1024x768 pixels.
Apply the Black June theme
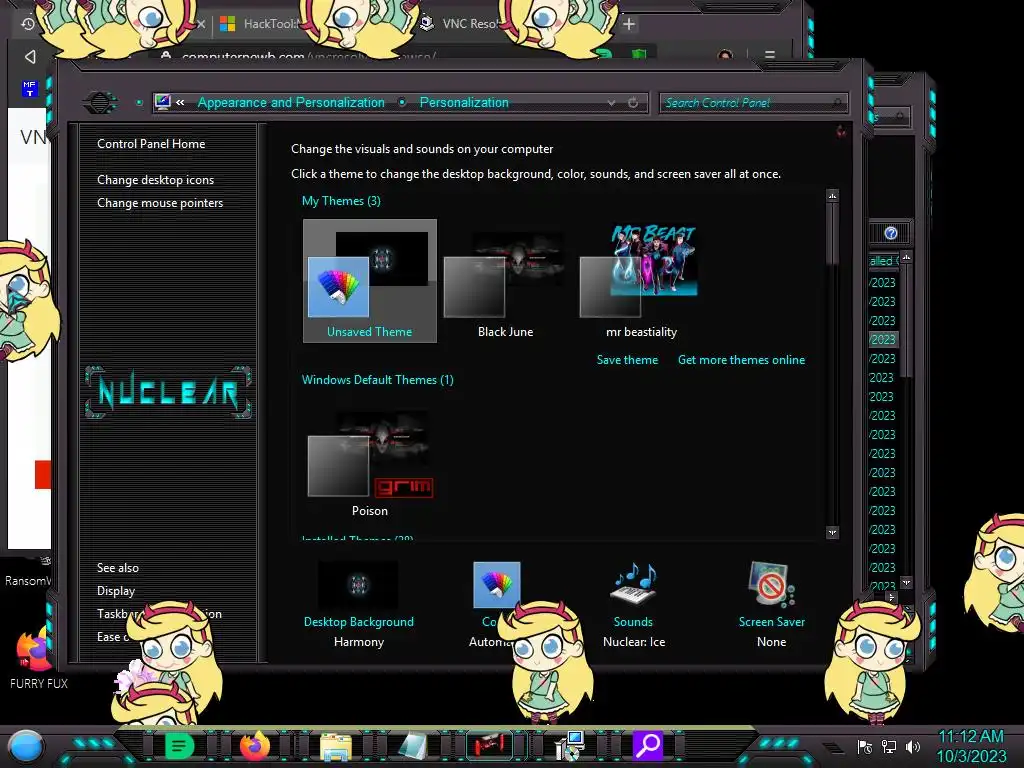click(505, 280)
